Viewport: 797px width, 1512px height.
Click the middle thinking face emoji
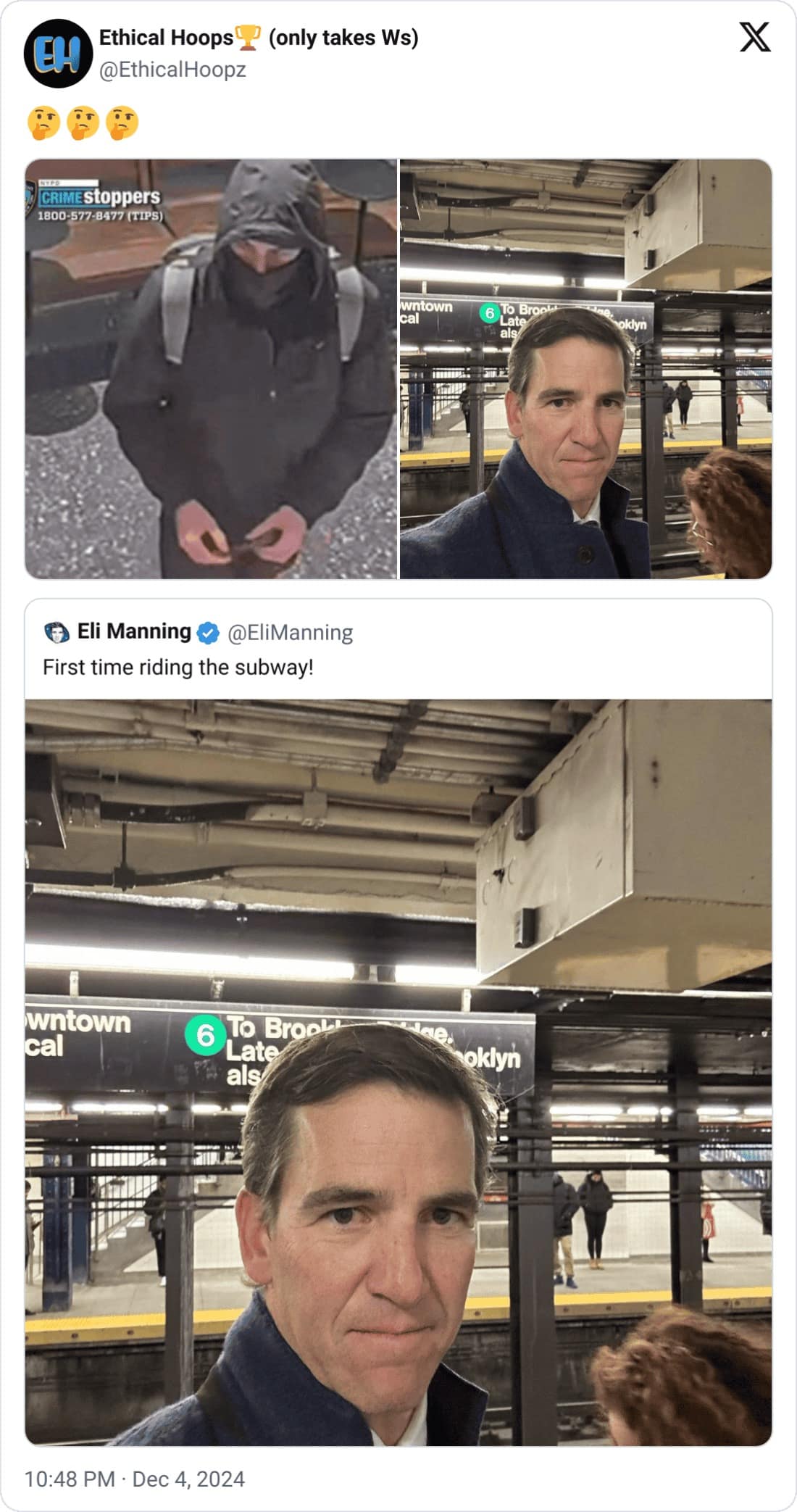click(x=83, y=122)
